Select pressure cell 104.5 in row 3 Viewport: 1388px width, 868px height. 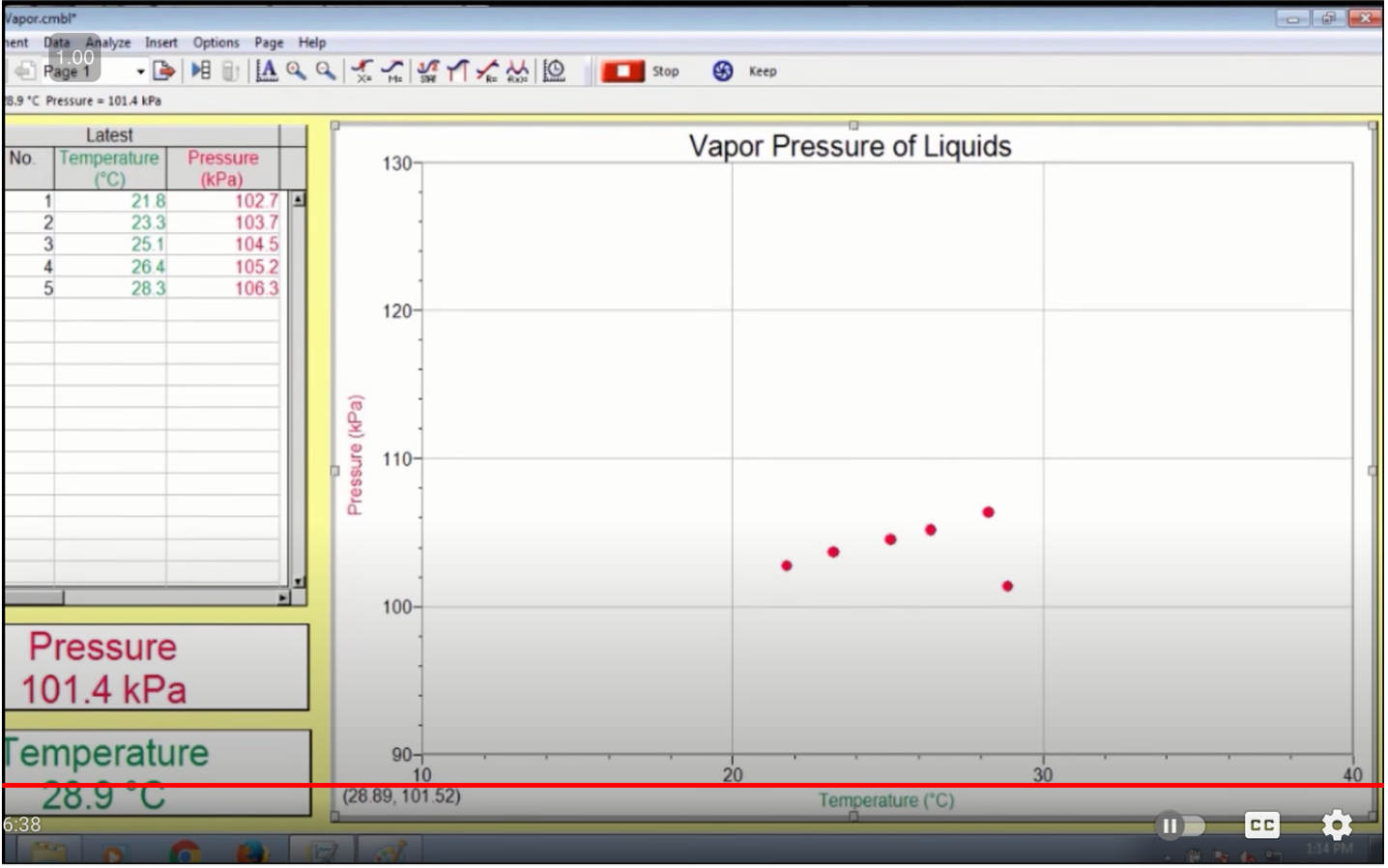tap(223, 245)
